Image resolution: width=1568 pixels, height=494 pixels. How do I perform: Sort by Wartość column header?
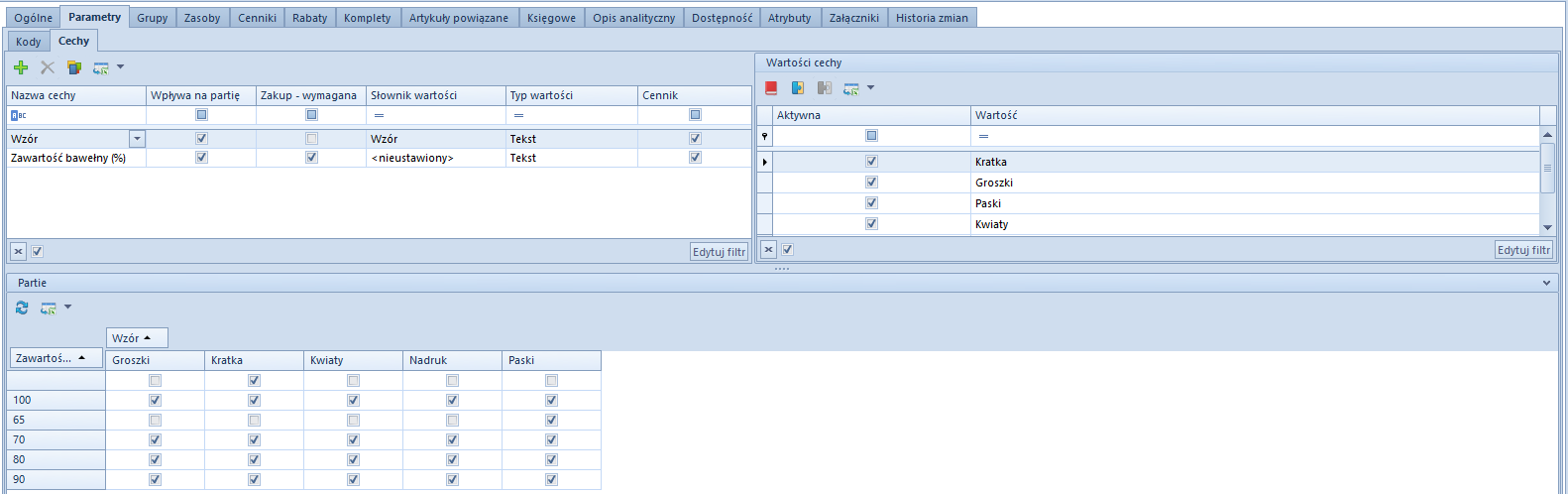1255,115
